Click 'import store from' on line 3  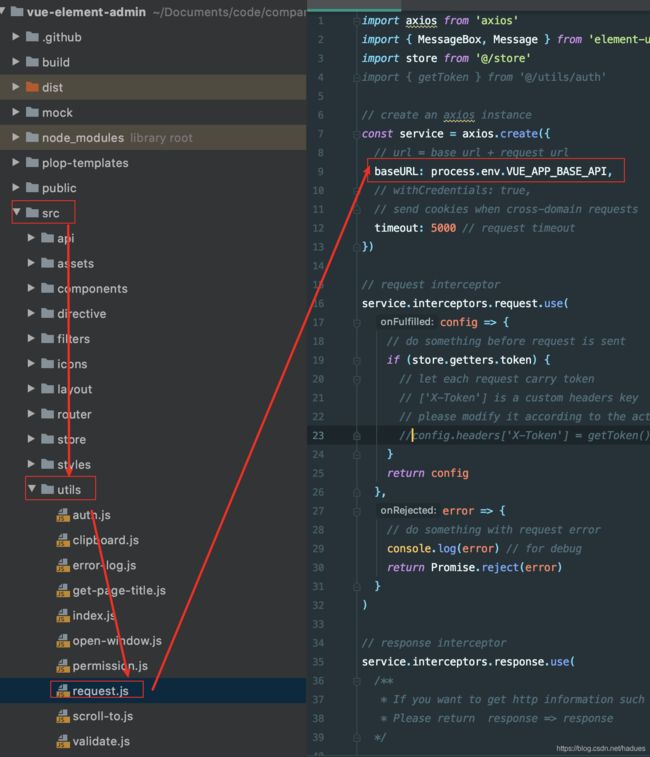pos(415,58)
